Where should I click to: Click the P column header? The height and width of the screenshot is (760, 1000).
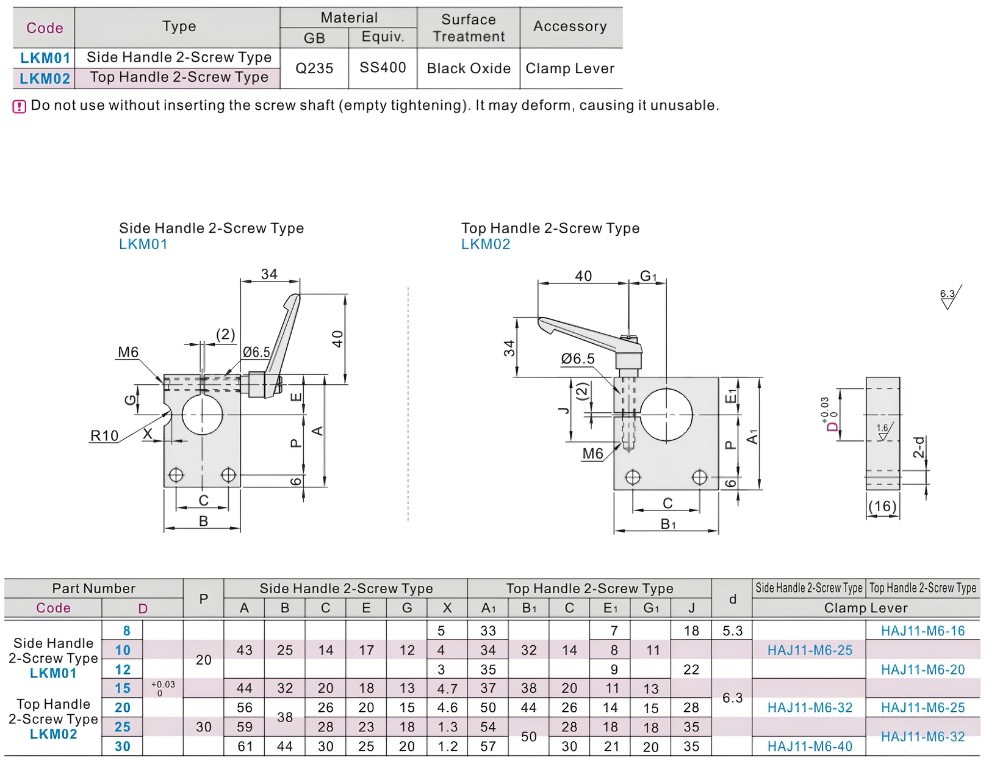(203, 599)
